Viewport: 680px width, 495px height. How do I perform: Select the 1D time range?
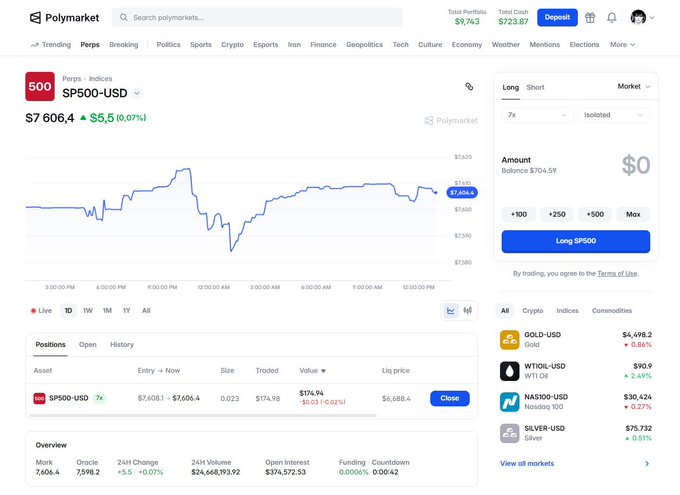click(x=69, y=311)
